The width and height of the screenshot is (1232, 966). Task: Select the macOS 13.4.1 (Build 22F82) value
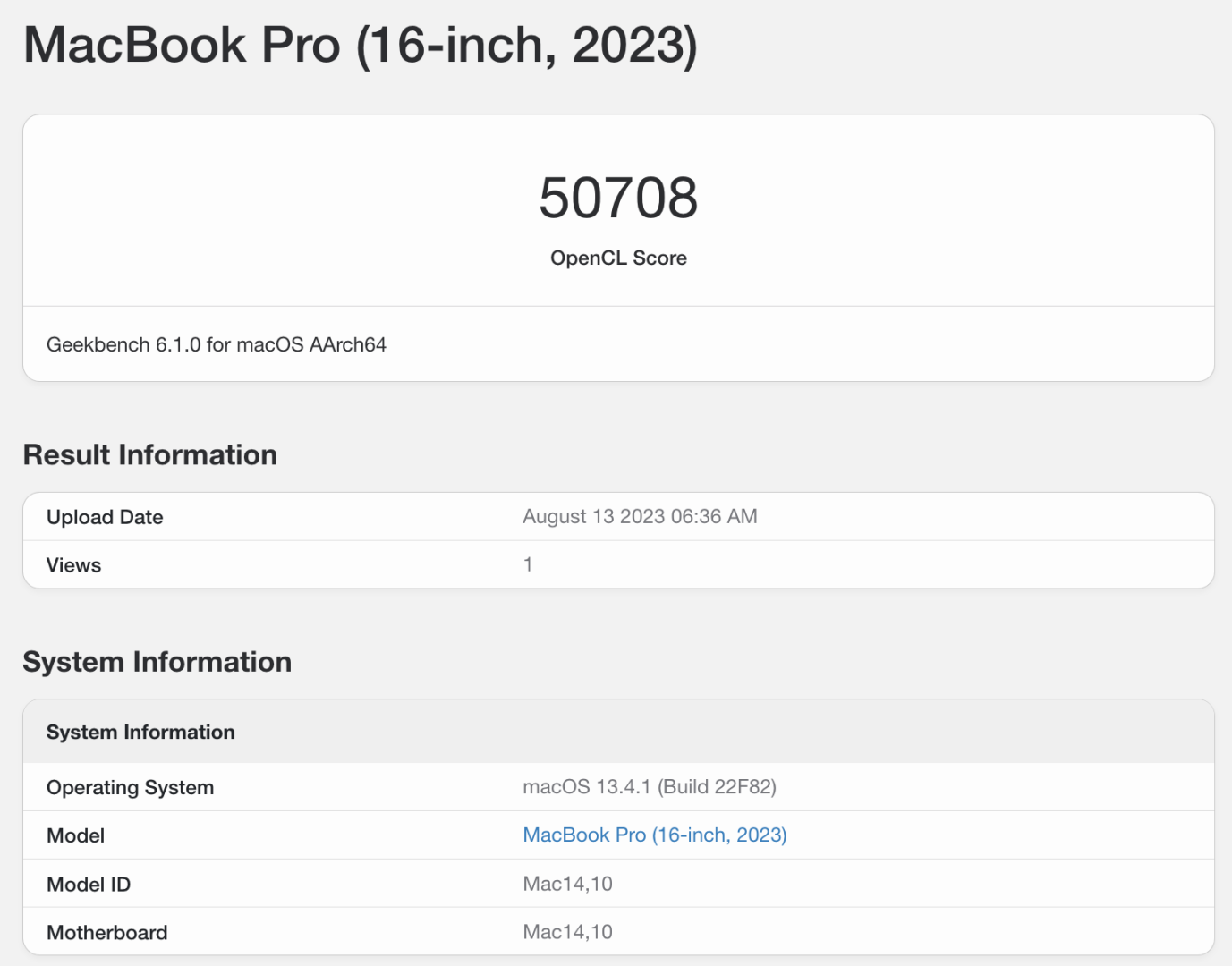650,787
